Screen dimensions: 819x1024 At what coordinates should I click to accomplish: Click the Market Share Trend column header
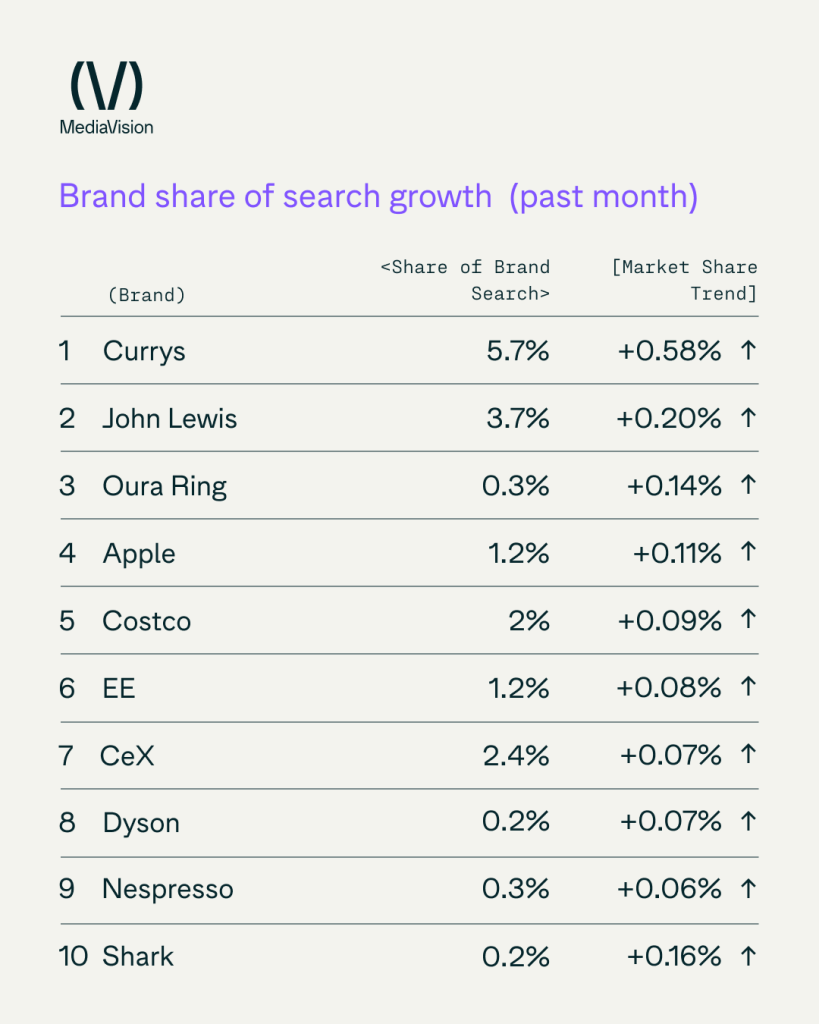click(x=685, y=281)
